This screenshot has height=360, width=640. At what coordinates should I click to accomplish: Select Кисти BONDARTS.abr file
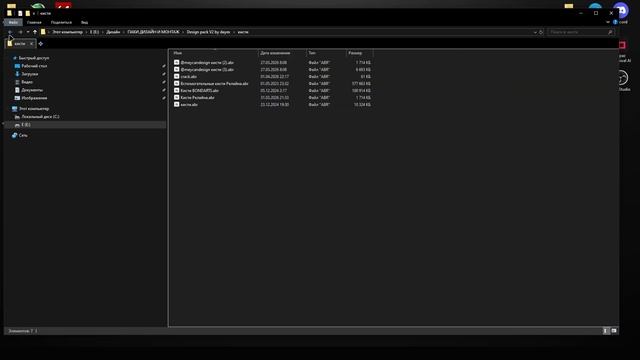pyautogui.click(x=200, y=91)
